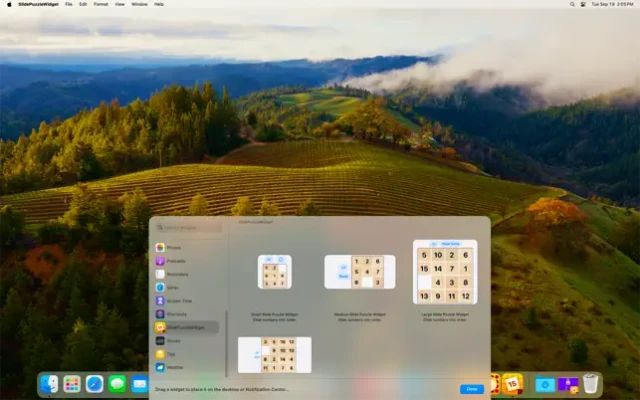Open the File menu
640x400 pixels.
pyautogui.click(x=69, y=4)
